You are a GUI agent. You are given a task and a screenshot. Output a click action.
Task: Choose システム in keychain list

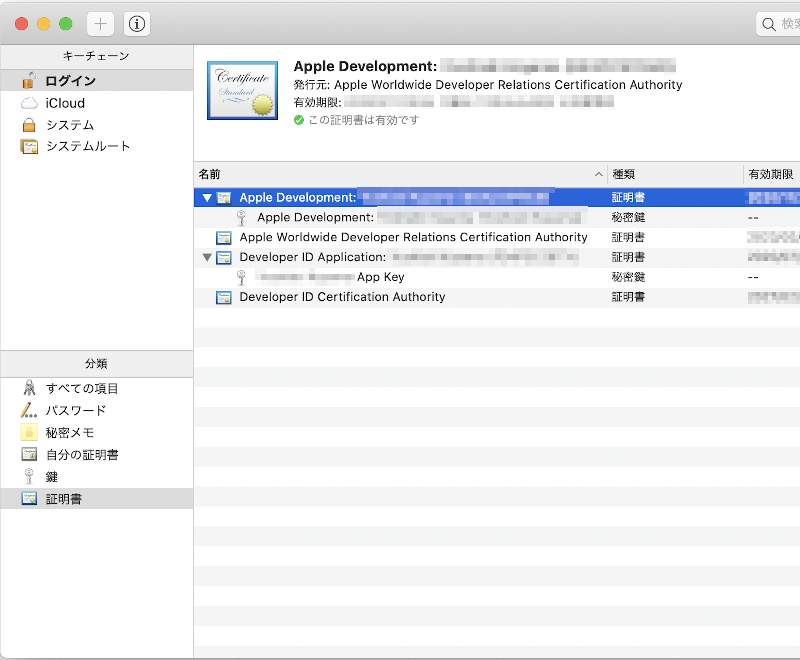[70, 125]
